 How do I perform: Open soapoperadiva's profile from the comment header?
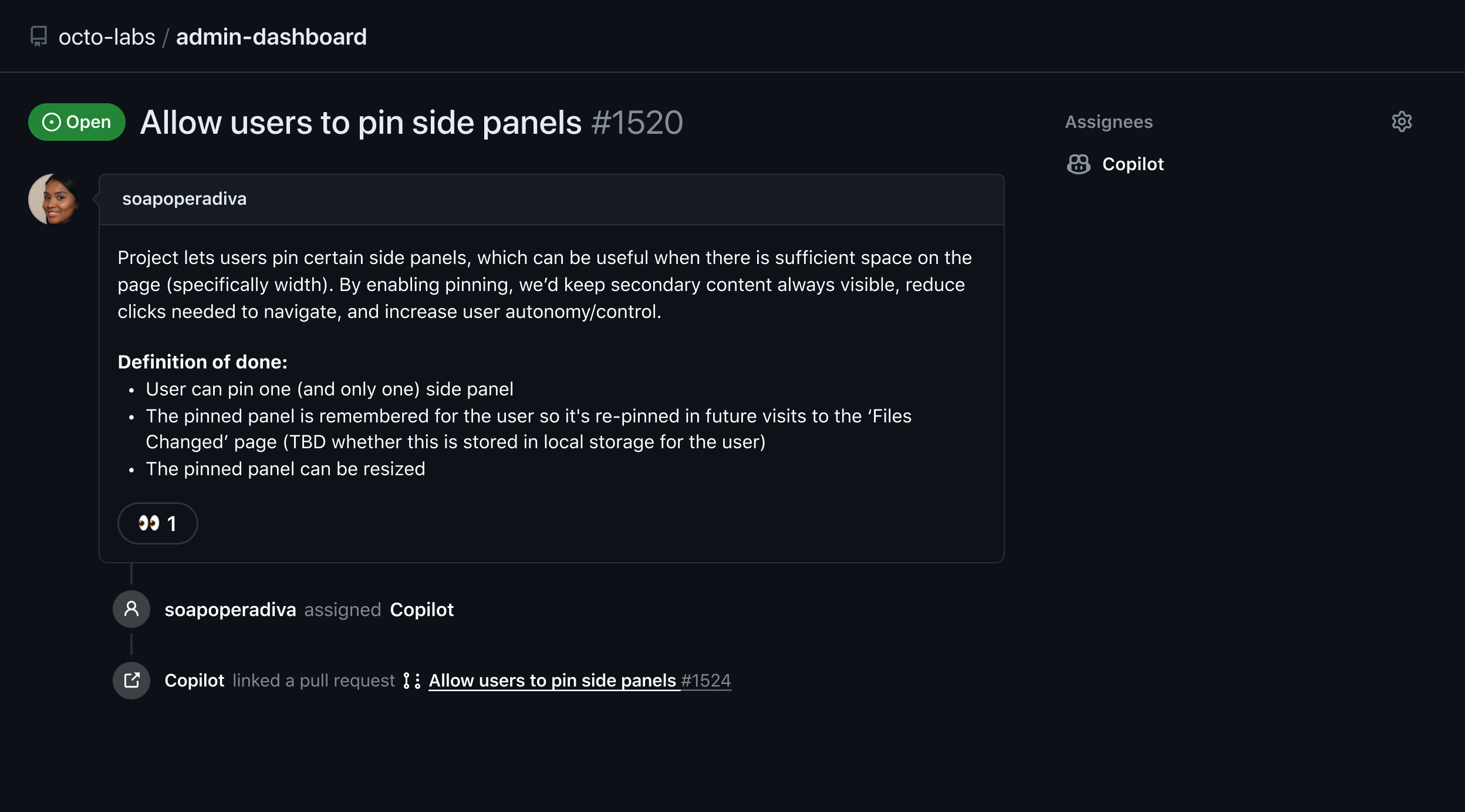[184, 199]
